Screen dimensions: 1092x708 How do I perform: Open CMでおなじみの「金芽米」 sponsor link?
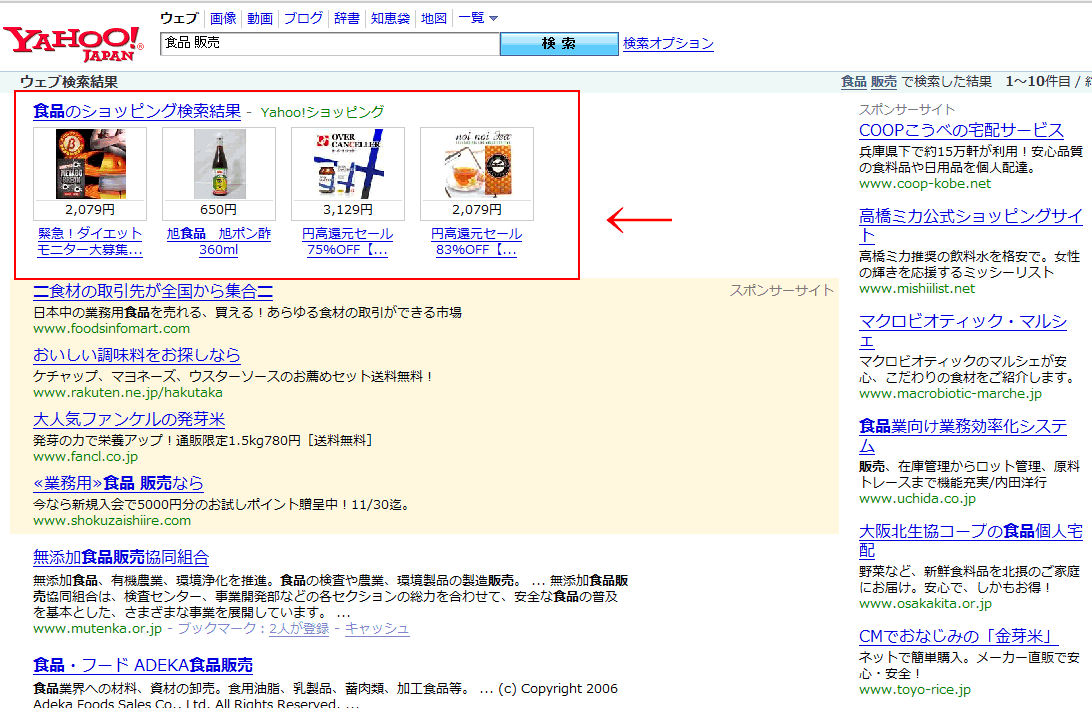pos(959,636)
